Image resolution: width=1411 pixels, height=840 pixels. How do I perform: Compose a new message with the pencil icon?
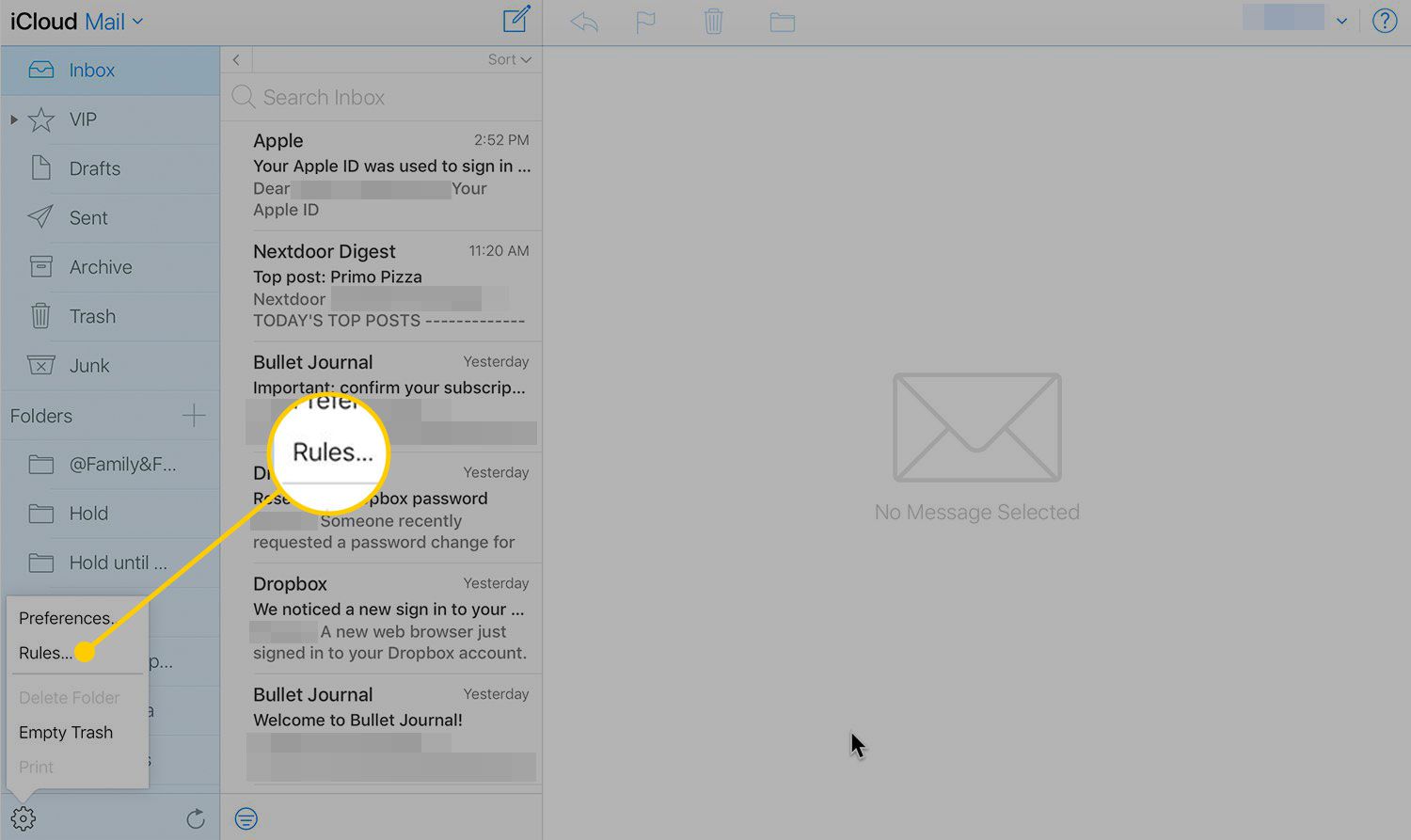[x=516, y=20]
